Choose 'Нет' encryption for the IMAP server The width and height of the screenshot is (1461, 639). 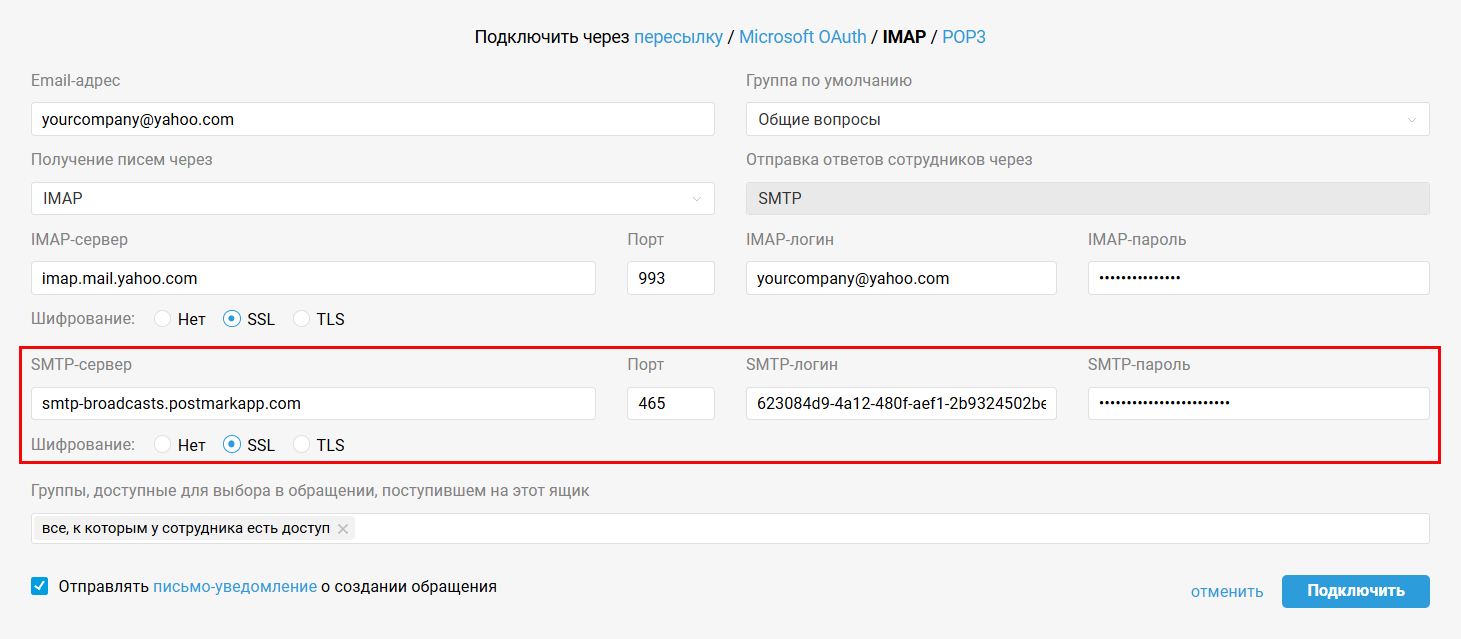pyautogui.click(x=163, y=320)
